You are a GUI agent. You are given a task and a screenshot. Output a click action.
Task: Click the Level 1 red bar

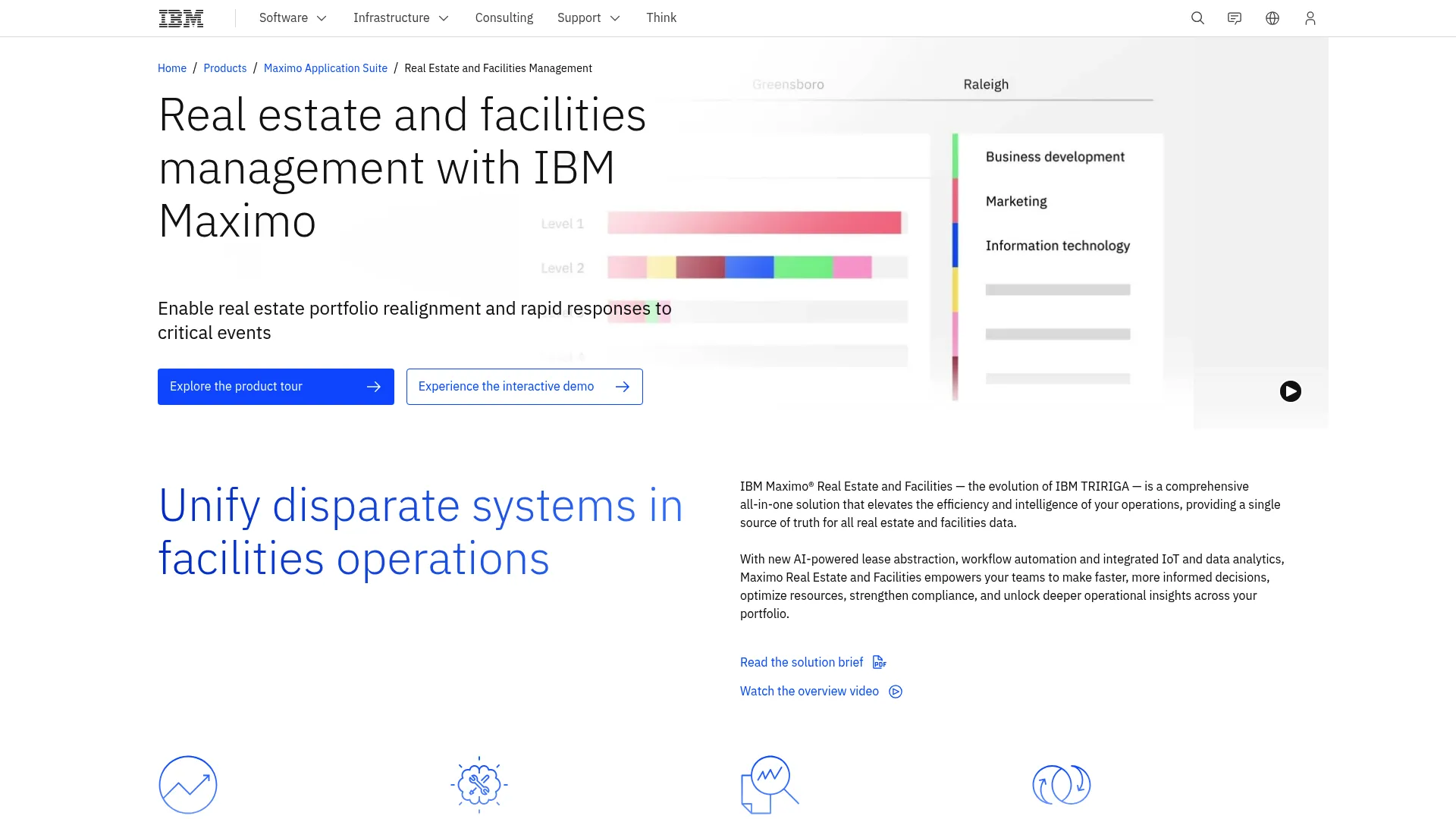tap(755, 223)
